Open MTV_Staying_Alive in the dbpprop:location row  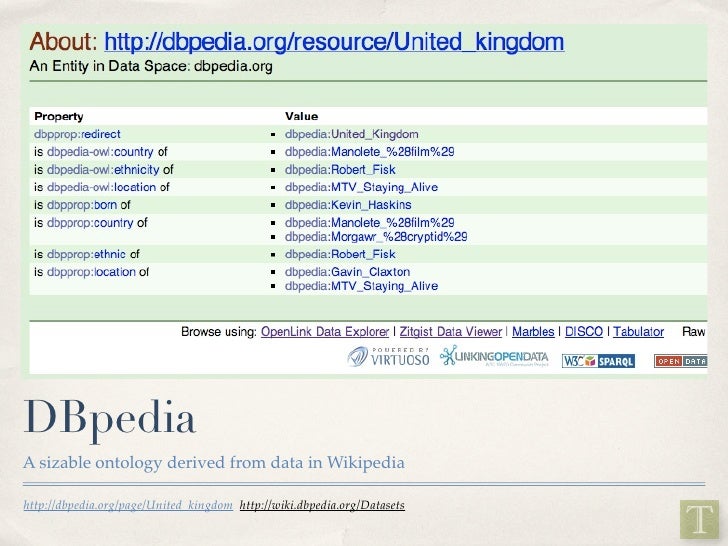point(361,286)
